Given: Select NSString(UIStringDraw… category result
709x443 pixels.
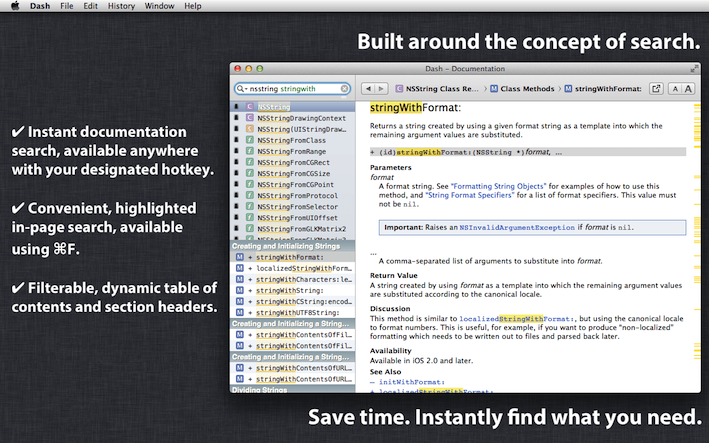Looking at the screenshot, I should click(x=293, y=129).
